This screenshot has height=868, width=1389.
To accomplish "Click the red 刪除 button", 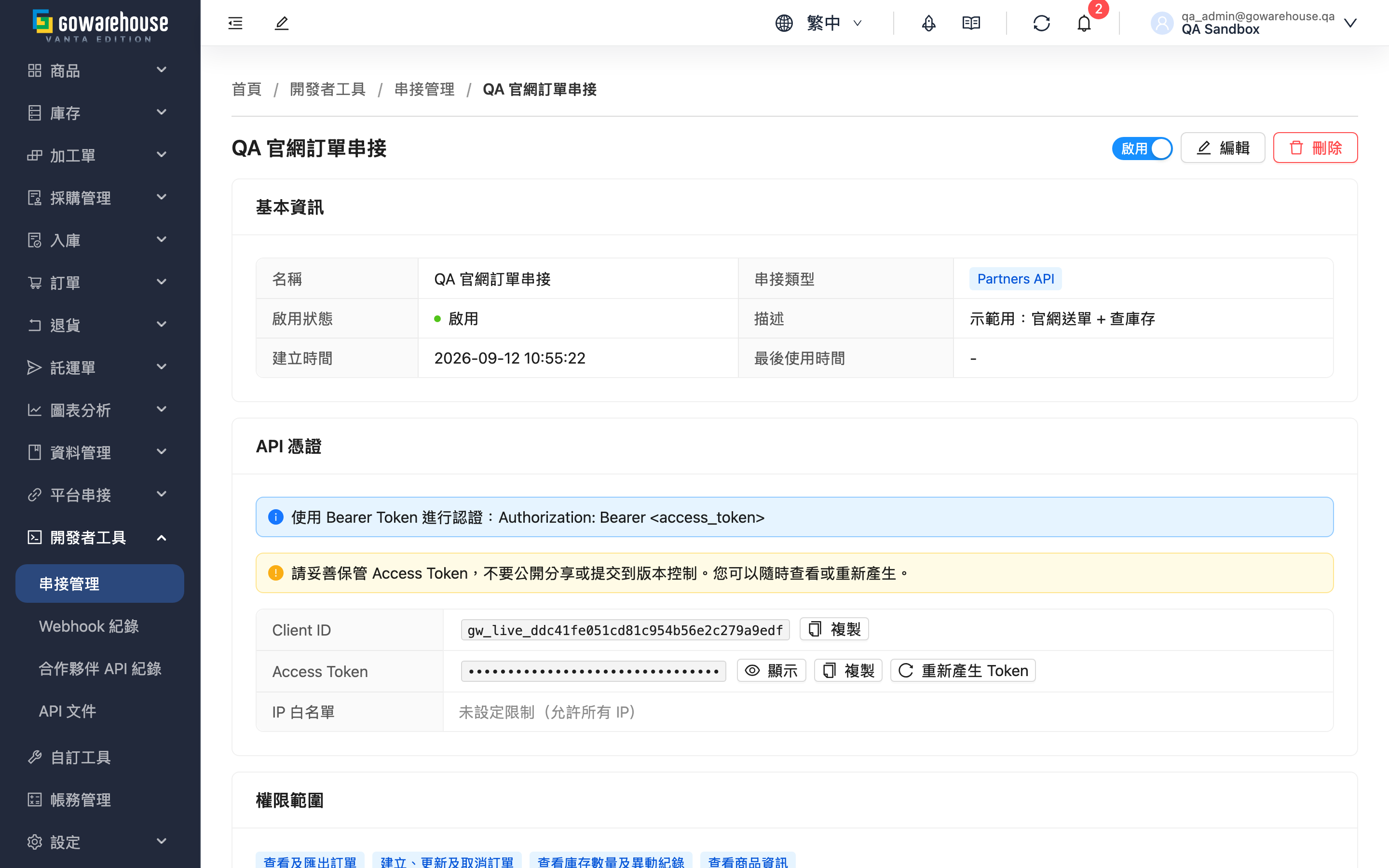I will (x=1315, y=148).
